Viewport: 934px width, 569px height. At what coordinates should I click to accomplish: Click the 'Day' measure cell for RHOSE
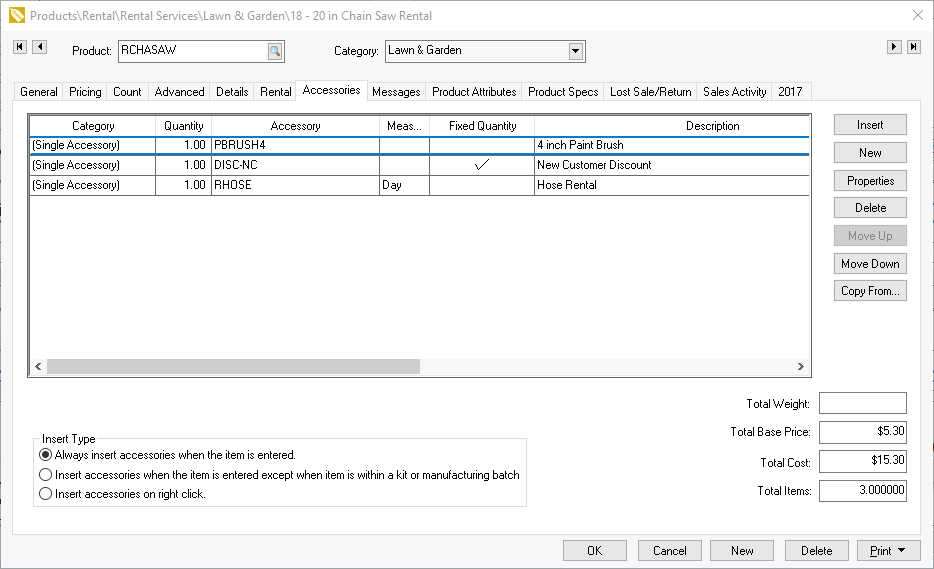(x=404, y=185)
